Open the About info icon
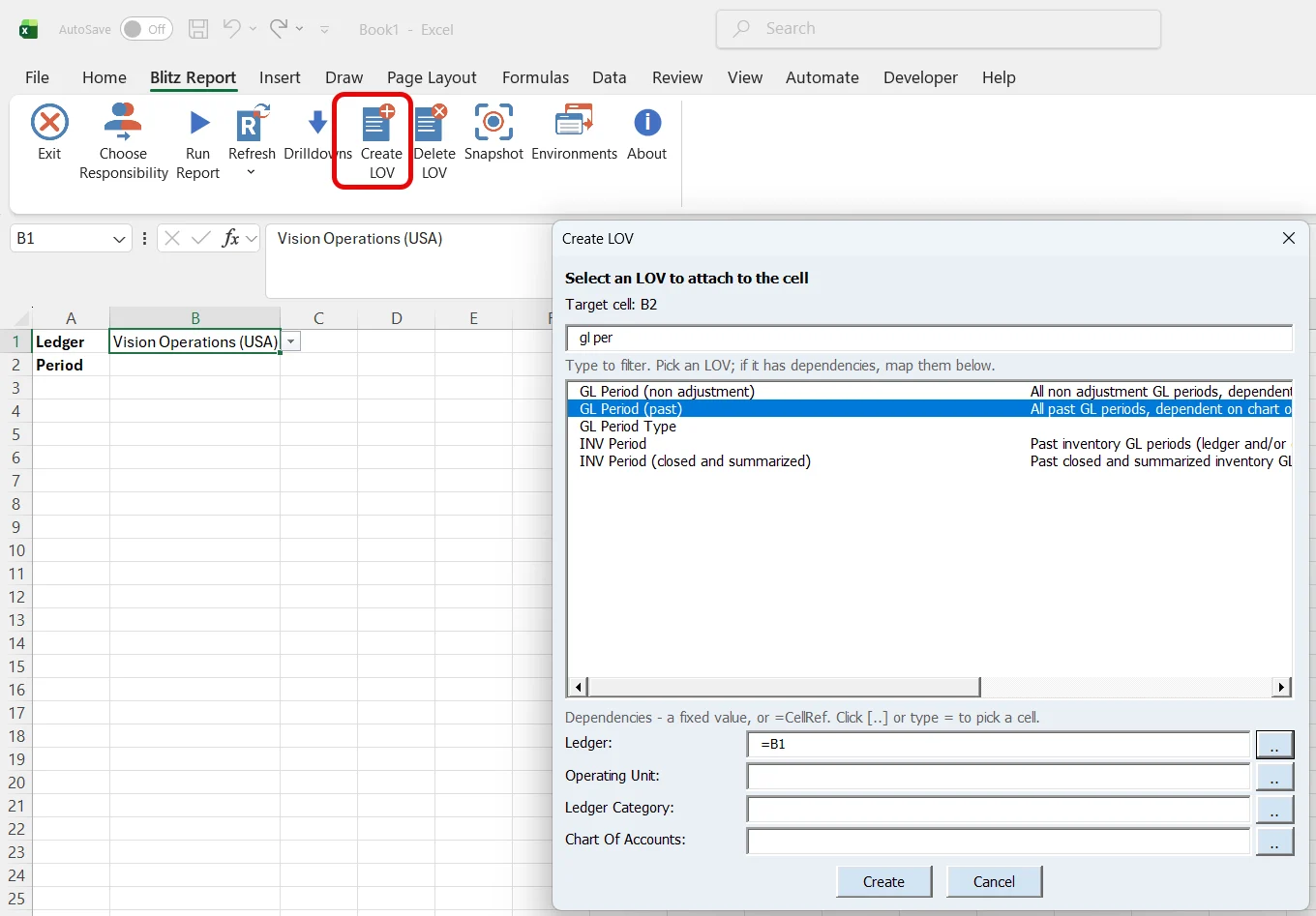Image resolution: width=1316 pixels, height=916 pixels. coord(647,123)
